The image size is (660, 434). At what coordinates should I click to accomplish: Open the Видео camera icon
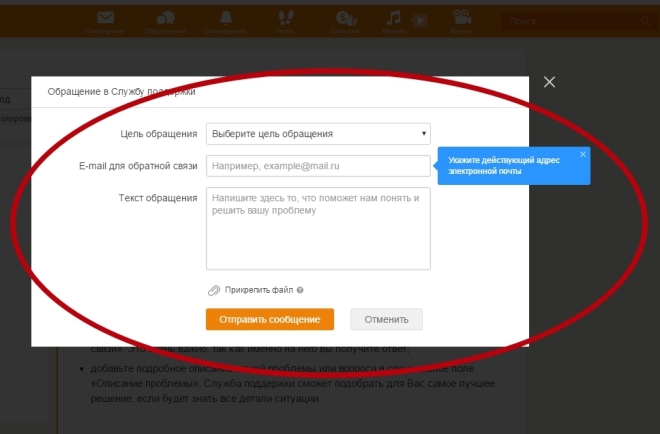pos(461,18)
